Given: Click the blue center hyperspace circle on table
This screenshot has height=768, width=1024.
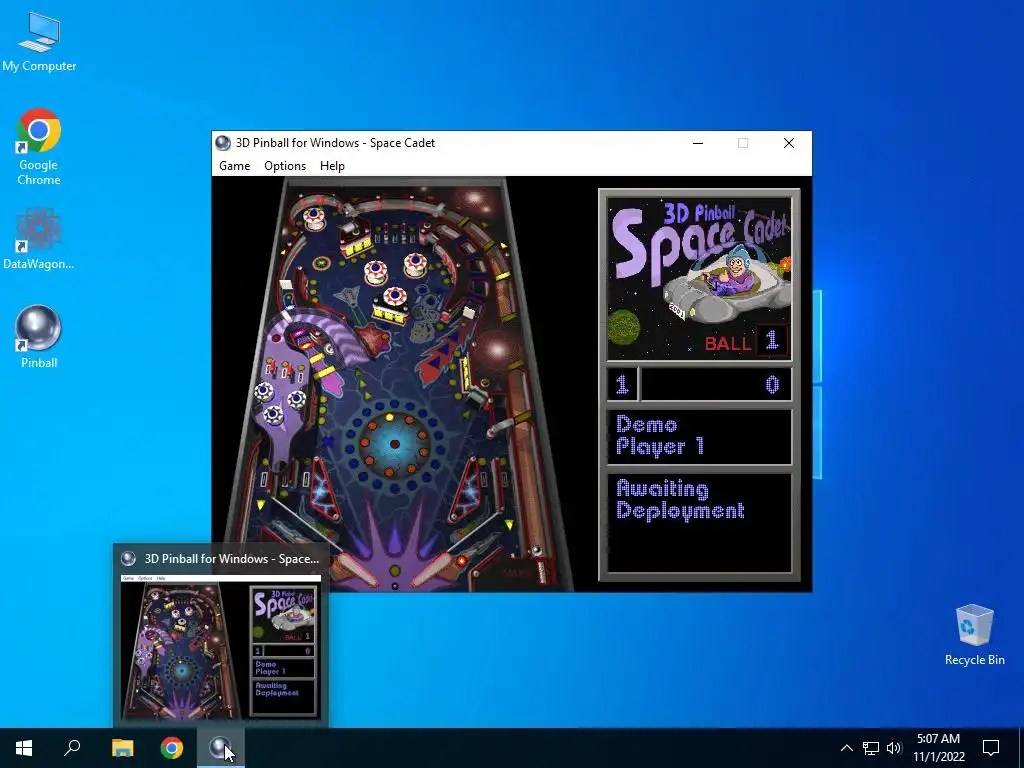Looking at the screenshot, I should click(x=394, y=444).
